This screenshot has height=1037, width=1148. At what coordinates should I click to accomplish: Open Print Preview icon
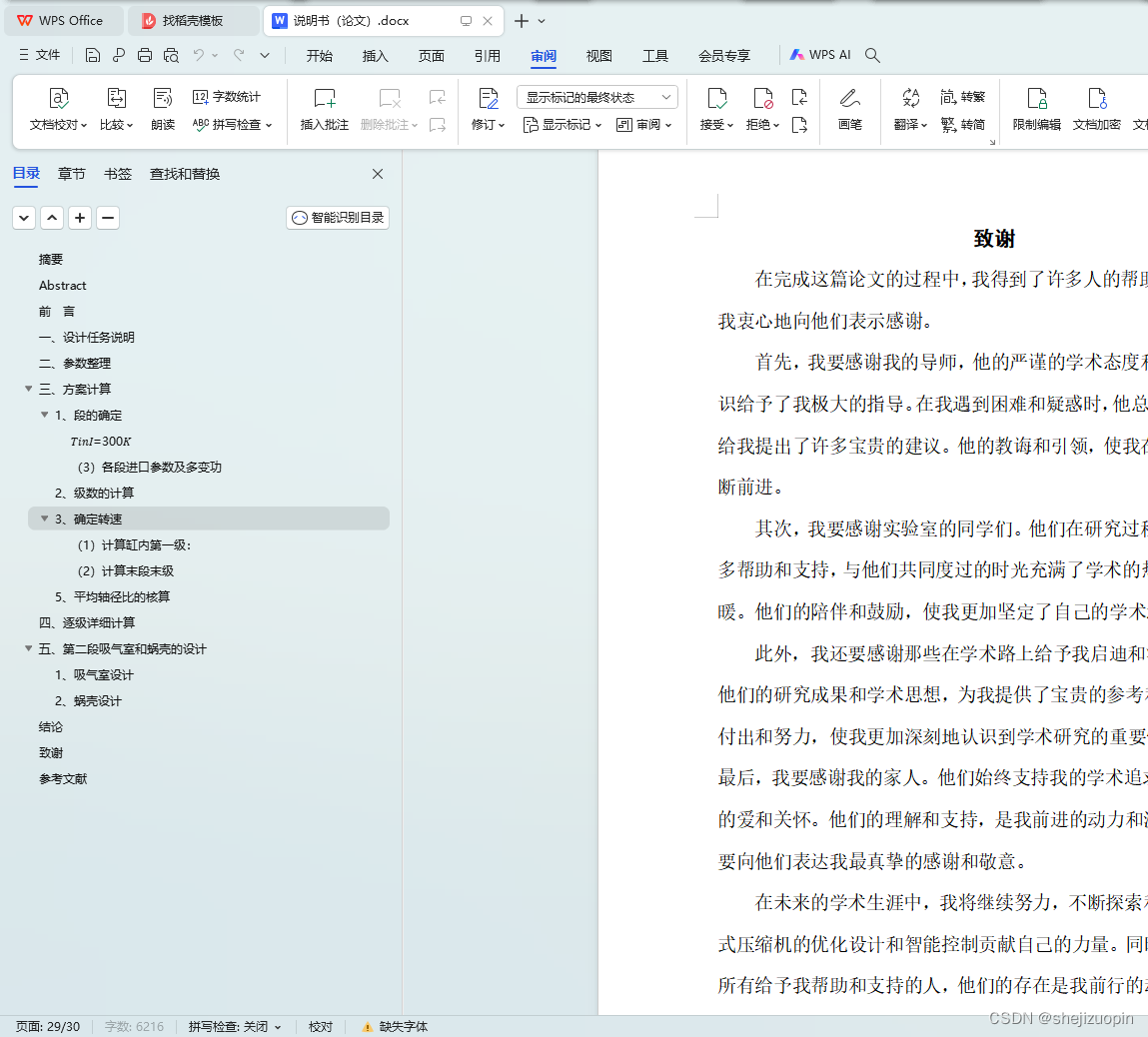coord(171,55)
